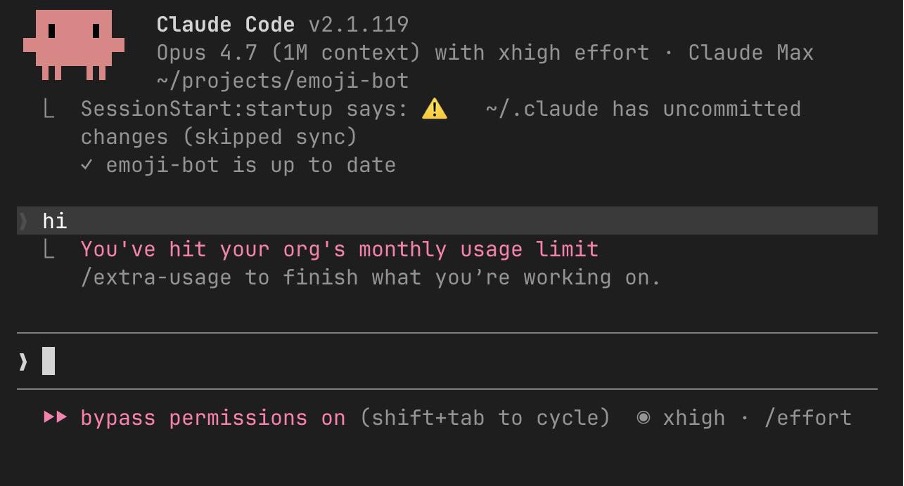Click the prompt chevron in the input line
Viewport: 904px width, 486px height.
(x=23, y=361)
